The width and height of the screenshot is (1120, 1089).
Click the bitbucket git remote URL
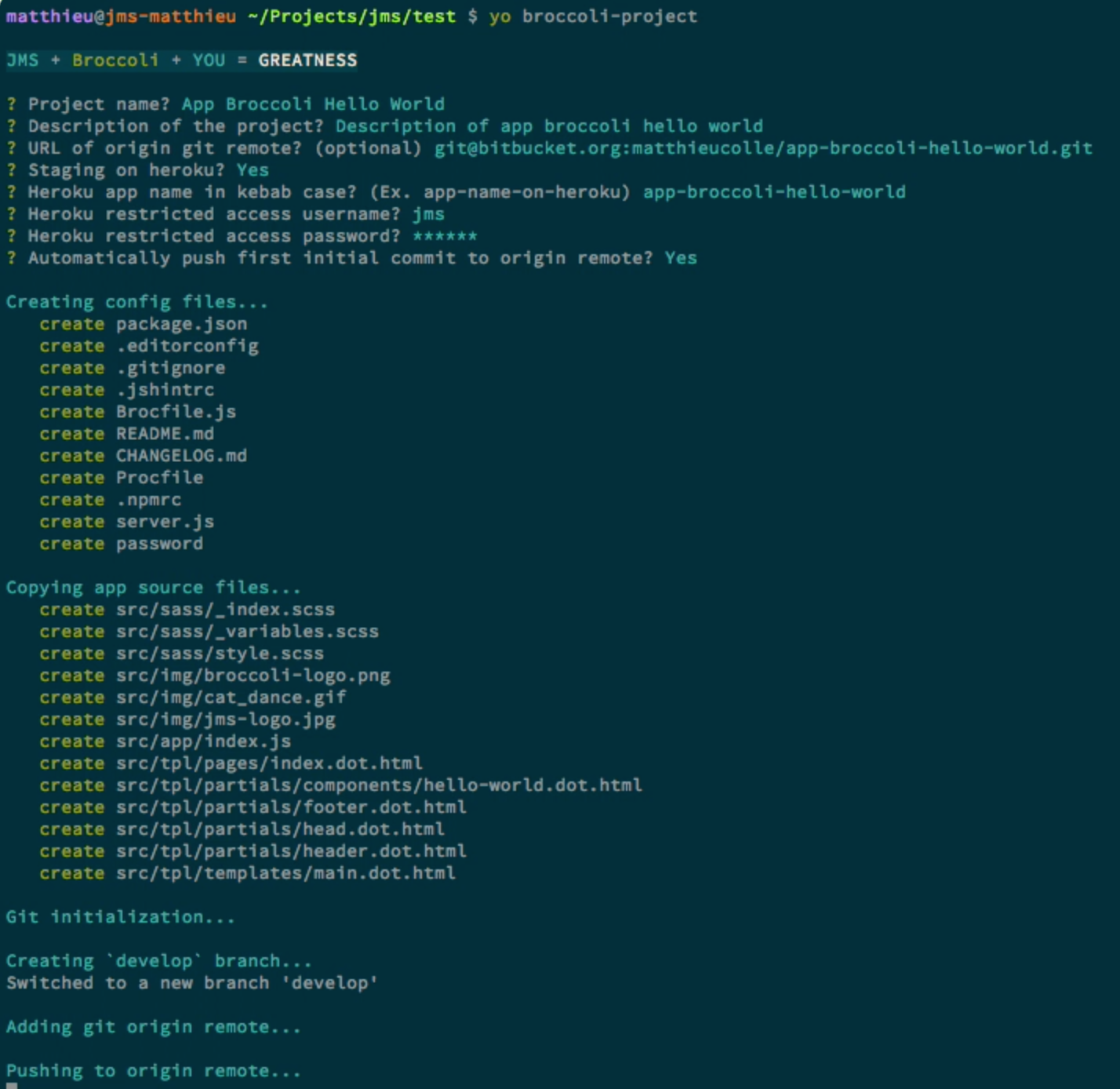point(763,148)
